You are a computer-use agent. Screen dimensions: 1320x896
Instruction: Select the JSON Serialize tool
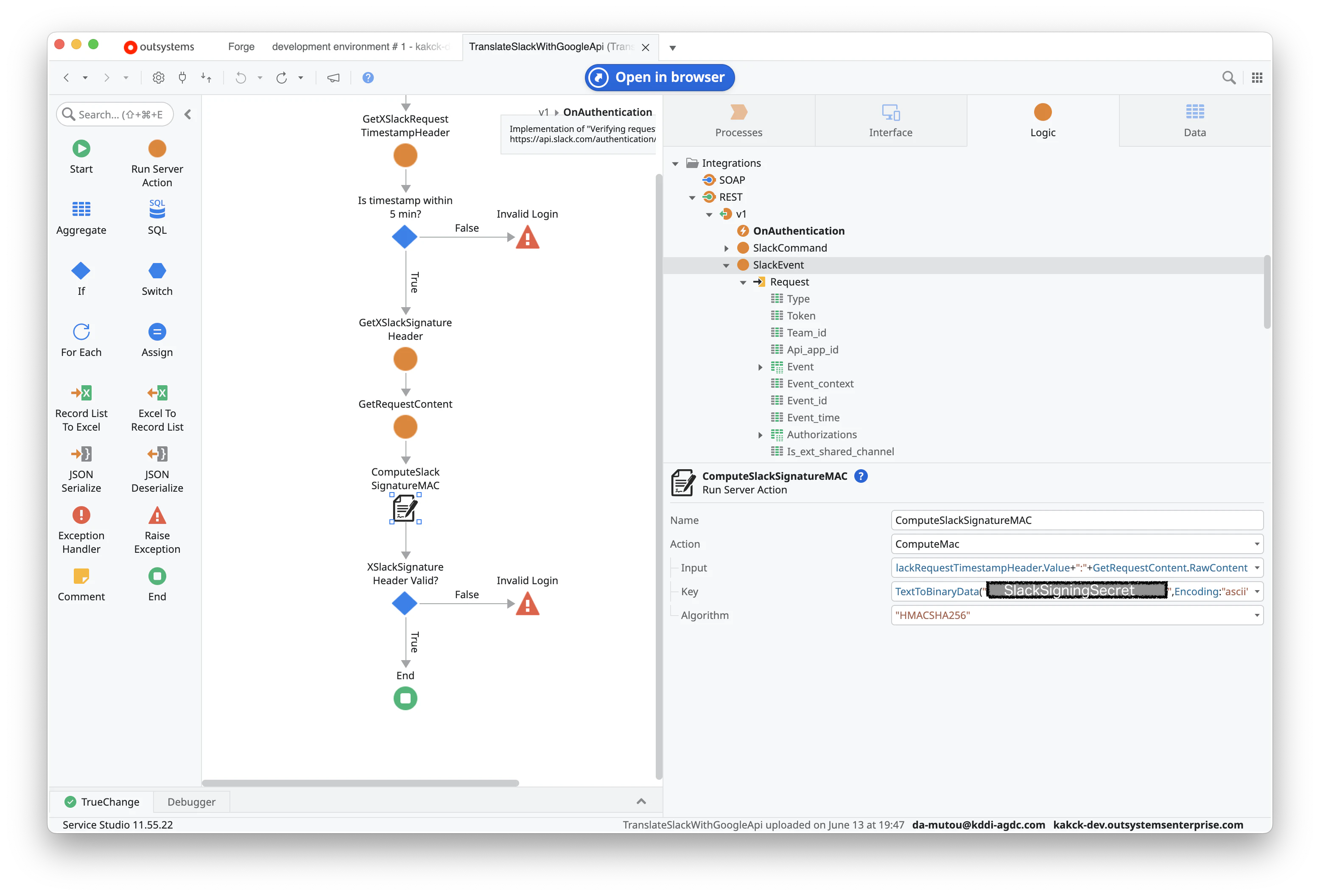(x=81, y=469)
